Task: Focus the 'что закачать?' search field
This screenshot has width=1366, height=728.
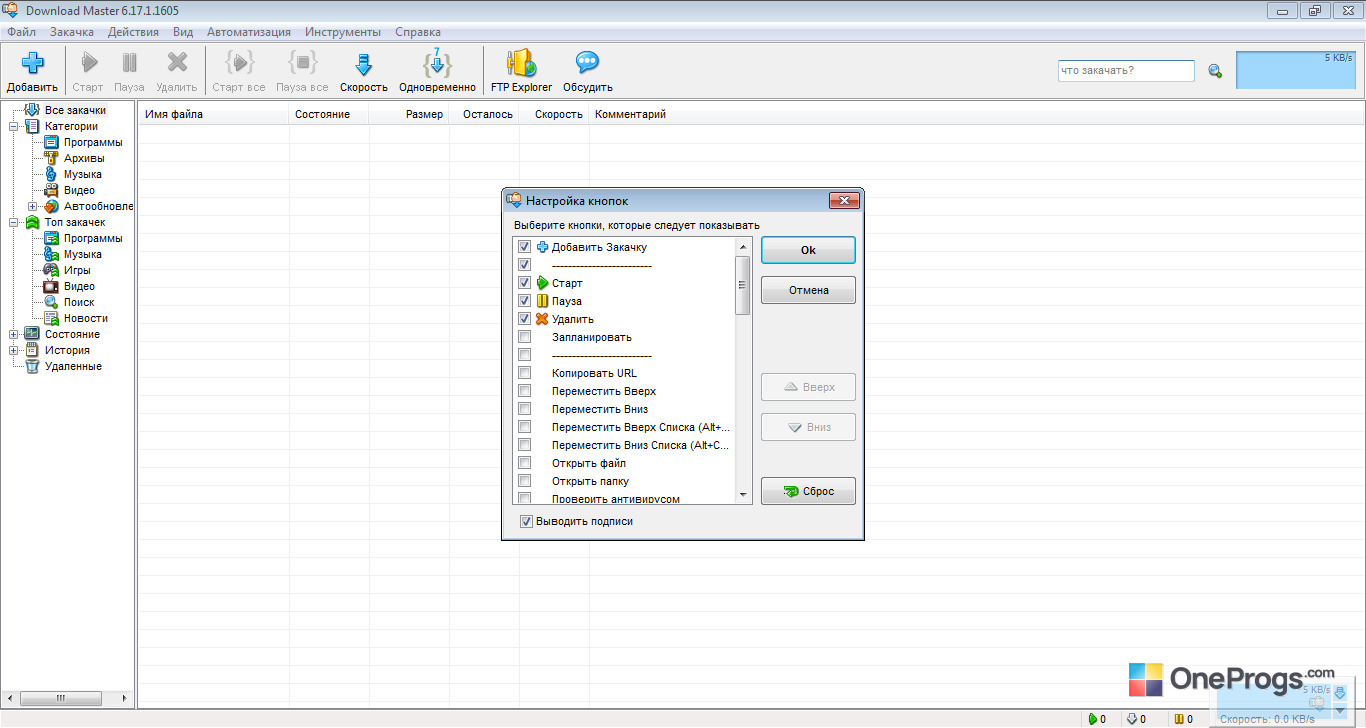Action: tap(1126, 71)
